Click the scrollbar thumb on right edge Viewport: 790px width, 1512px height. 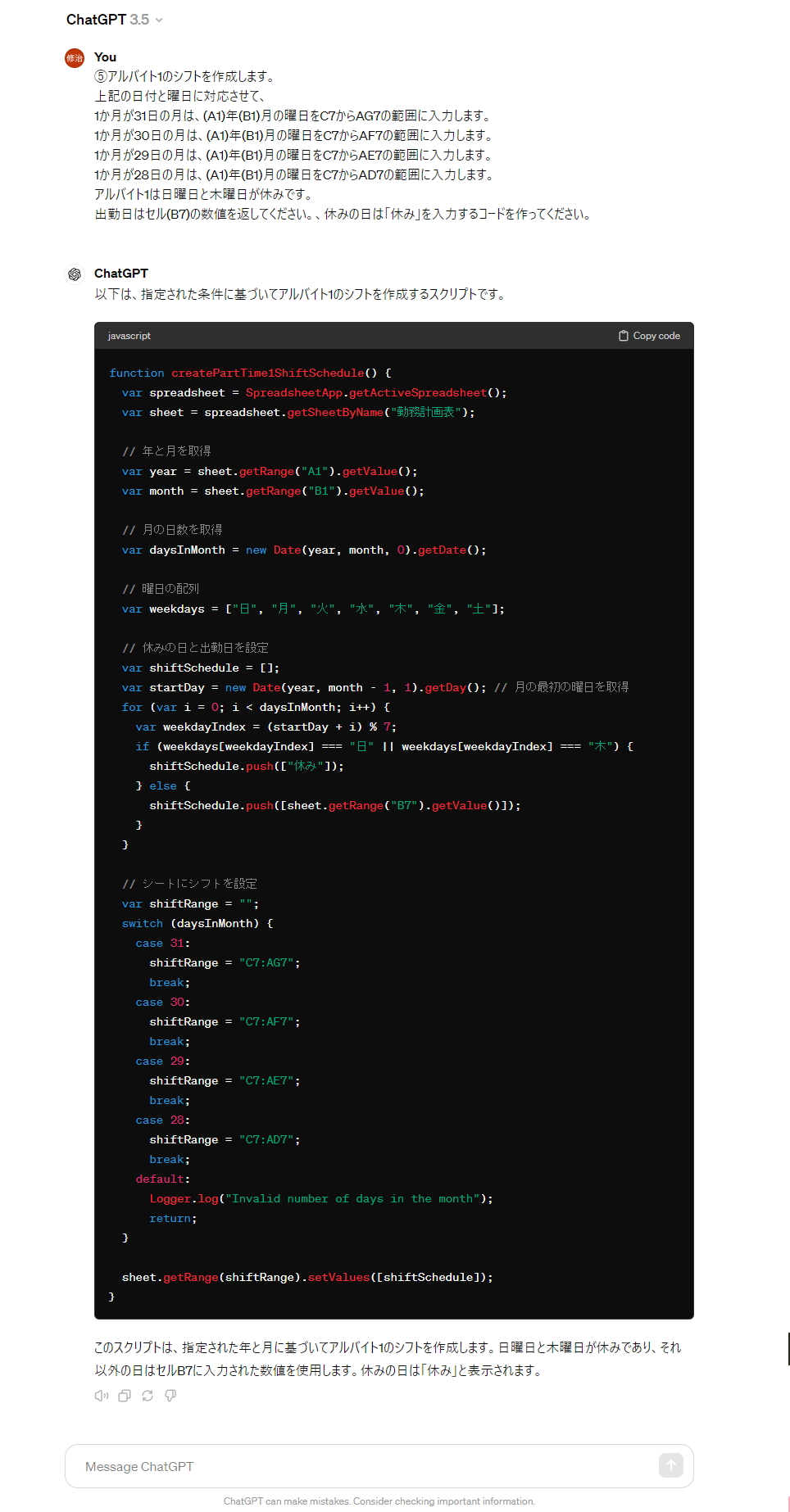tap(788, 1348)
